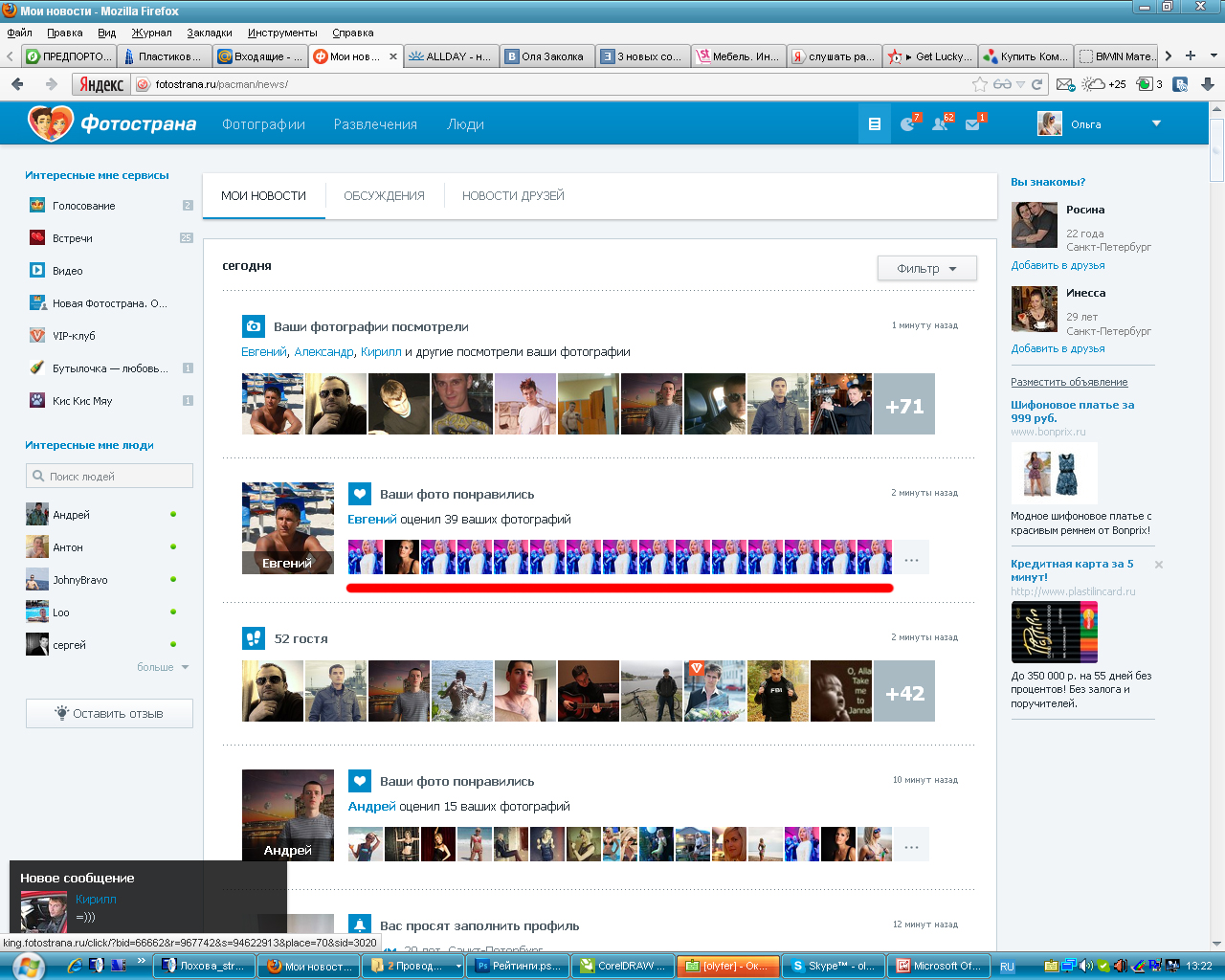The height and width of the screenshot is (980, 1225).
Task: Click the mail icon in Firefox toolbar
Action: tap(1065, 84)
